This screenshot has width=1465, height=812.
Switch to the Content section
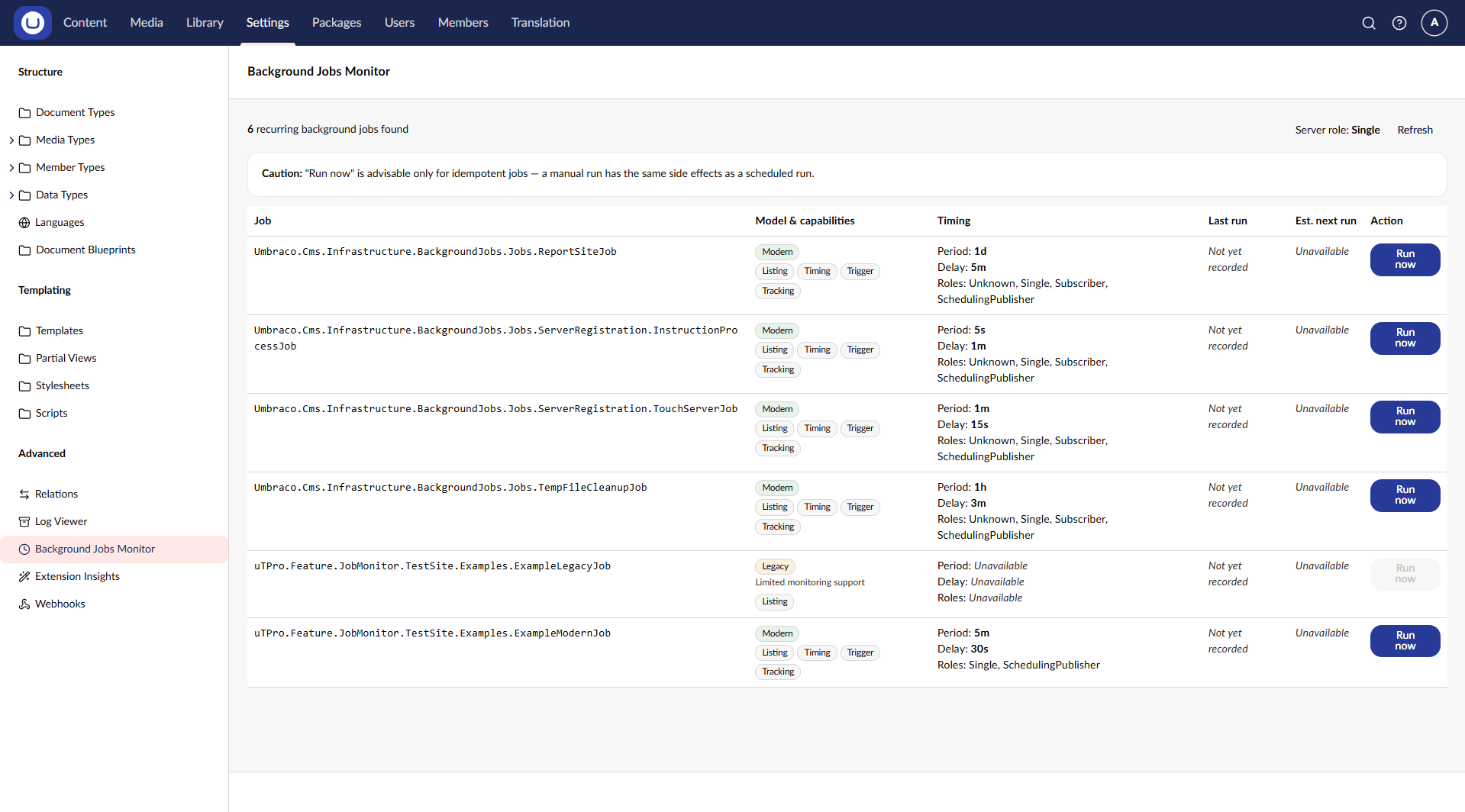pyautogui.click(x=85, y=23)
